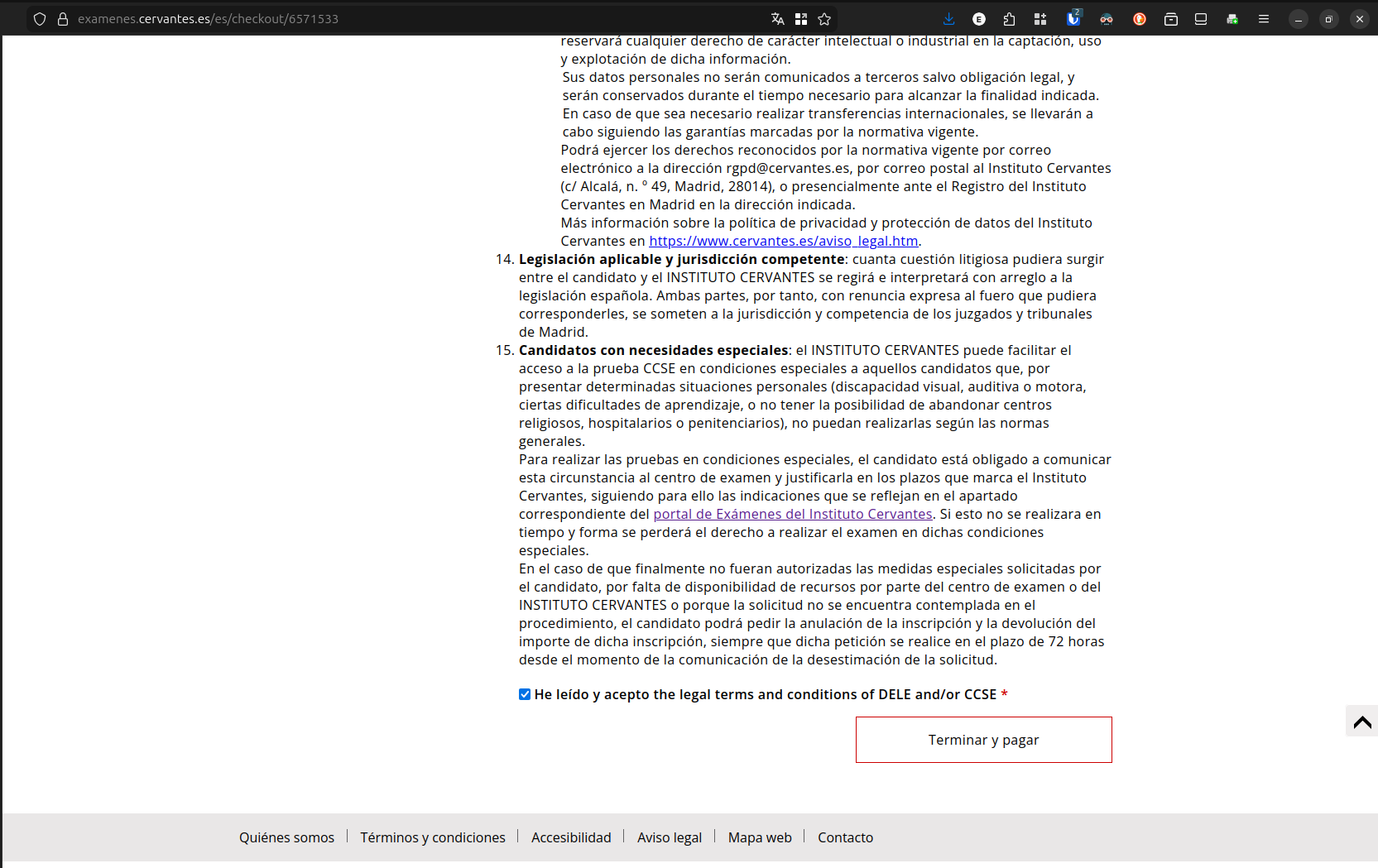Click the tracking protection shield icon
Screen dimensions: 1378x868
pyautogui.click(x=40, y=19)
